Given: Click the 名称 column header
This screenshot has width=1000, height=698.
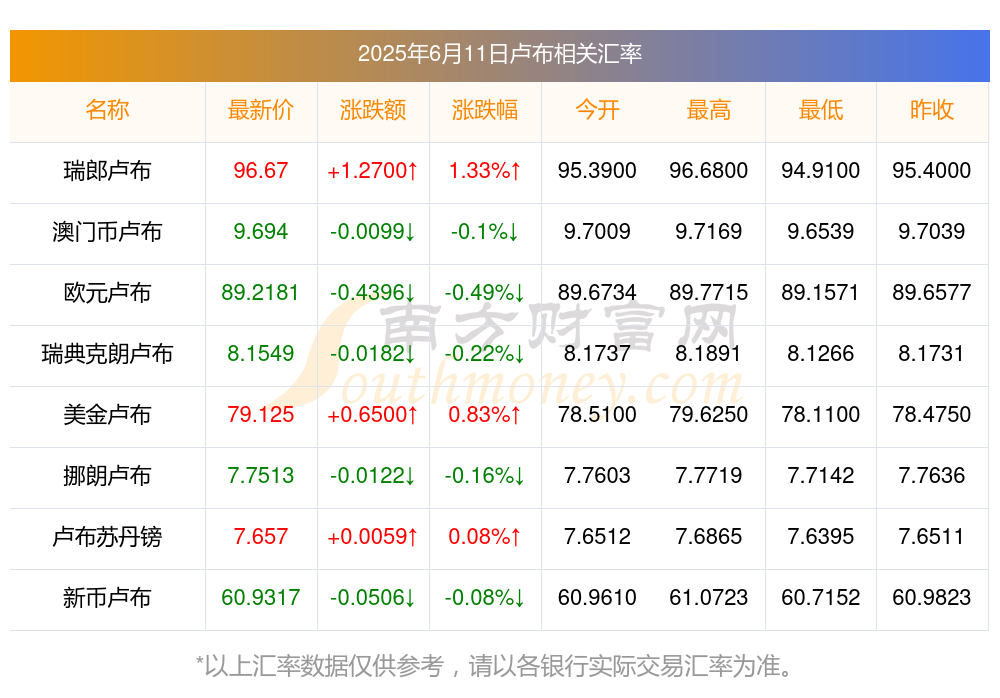Looking at the screenshot, I should (107, 110).
